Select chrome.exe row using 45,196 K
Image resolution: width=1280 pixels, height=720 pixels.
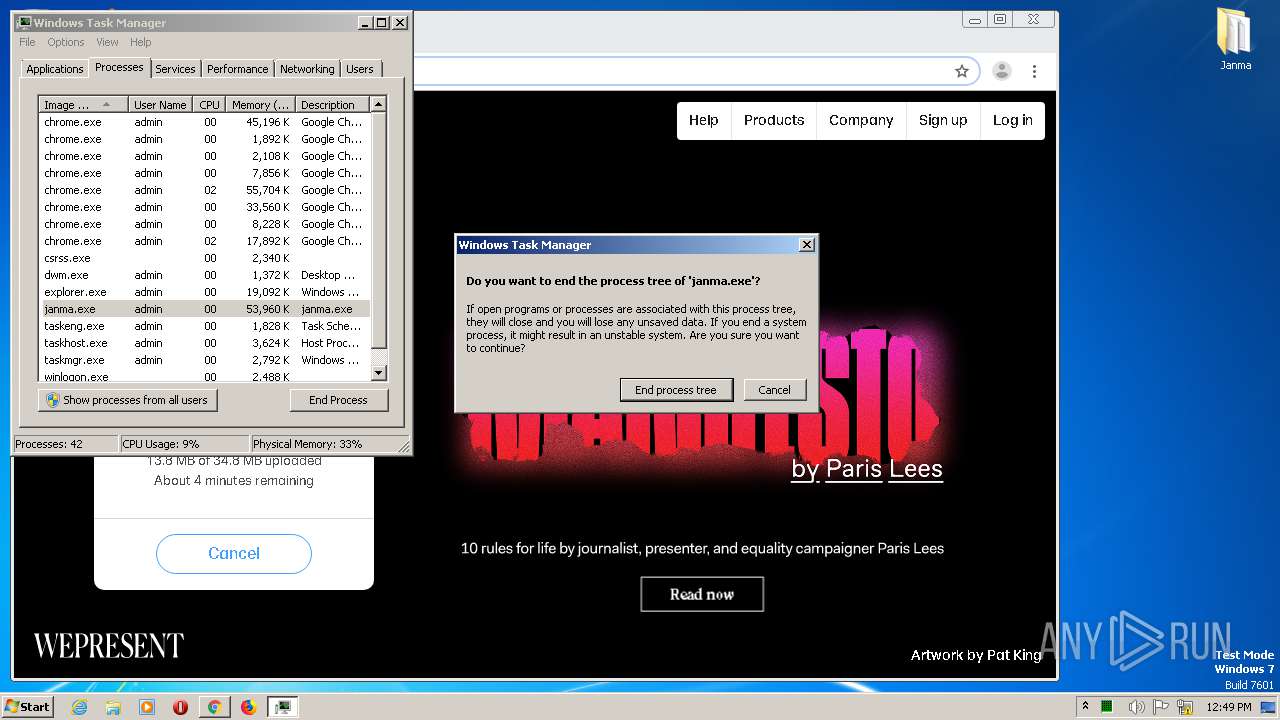[205, 122]
